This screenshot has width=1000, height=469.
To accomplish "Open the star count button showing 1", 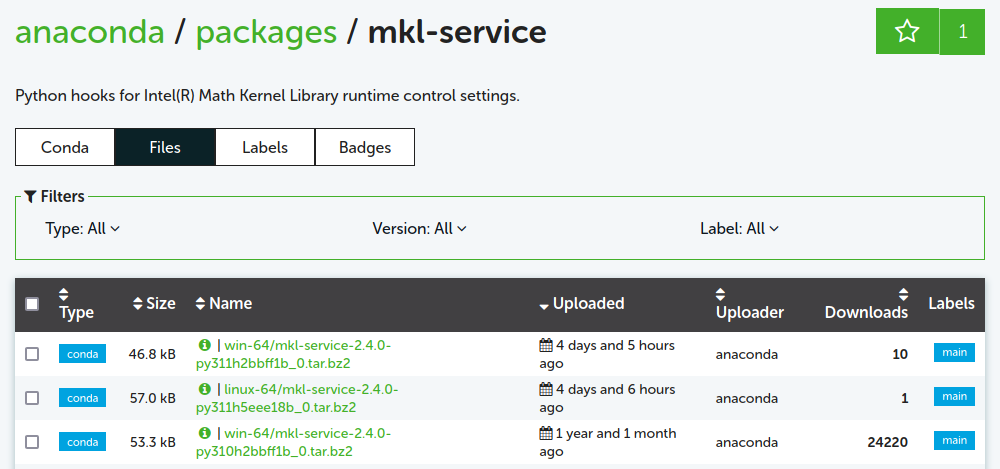I will point(962,32).
